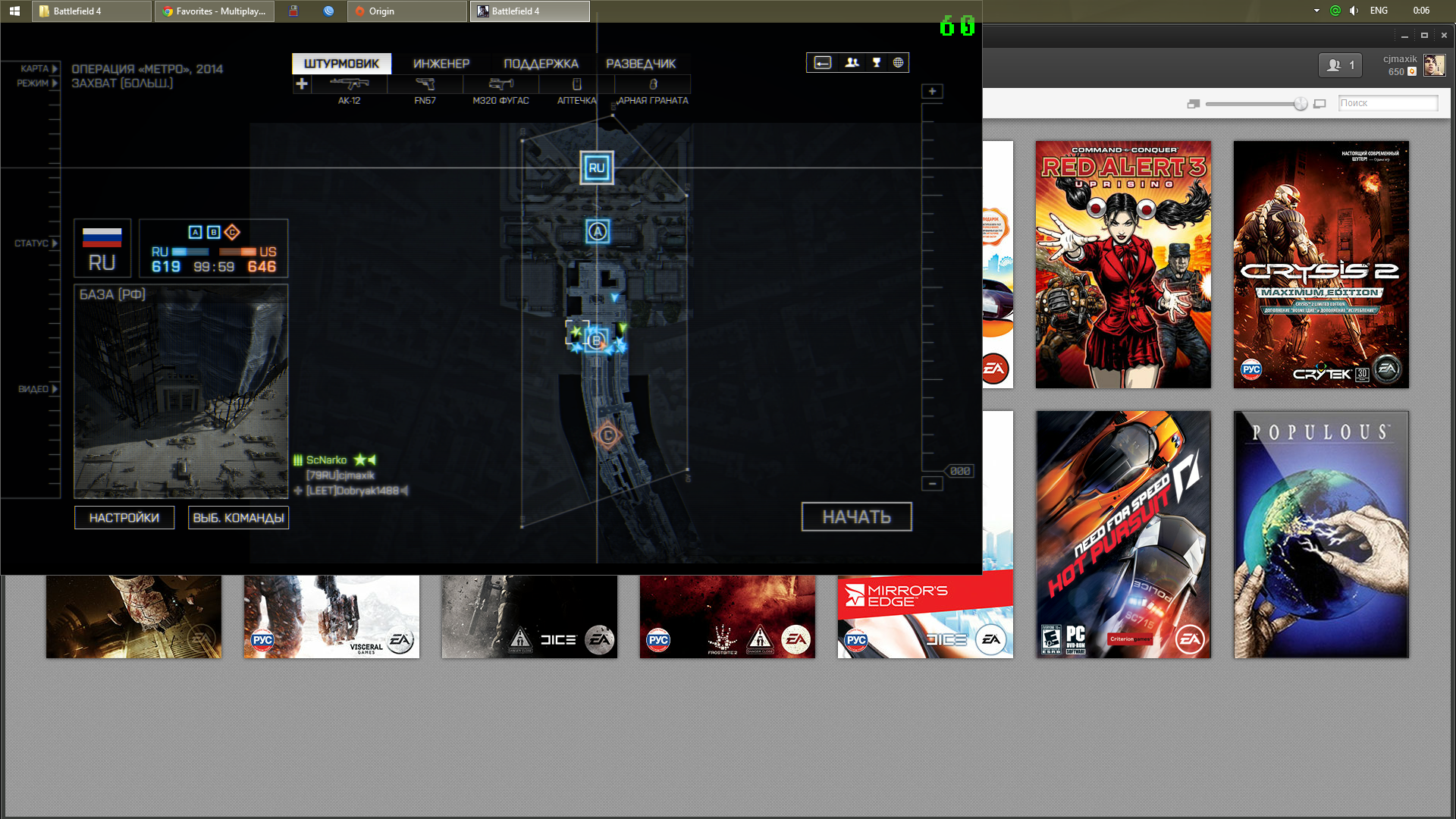Open the trophy scoreboard icon
The width and height of the screenshot is (1456, 819).
coord(877,63)
